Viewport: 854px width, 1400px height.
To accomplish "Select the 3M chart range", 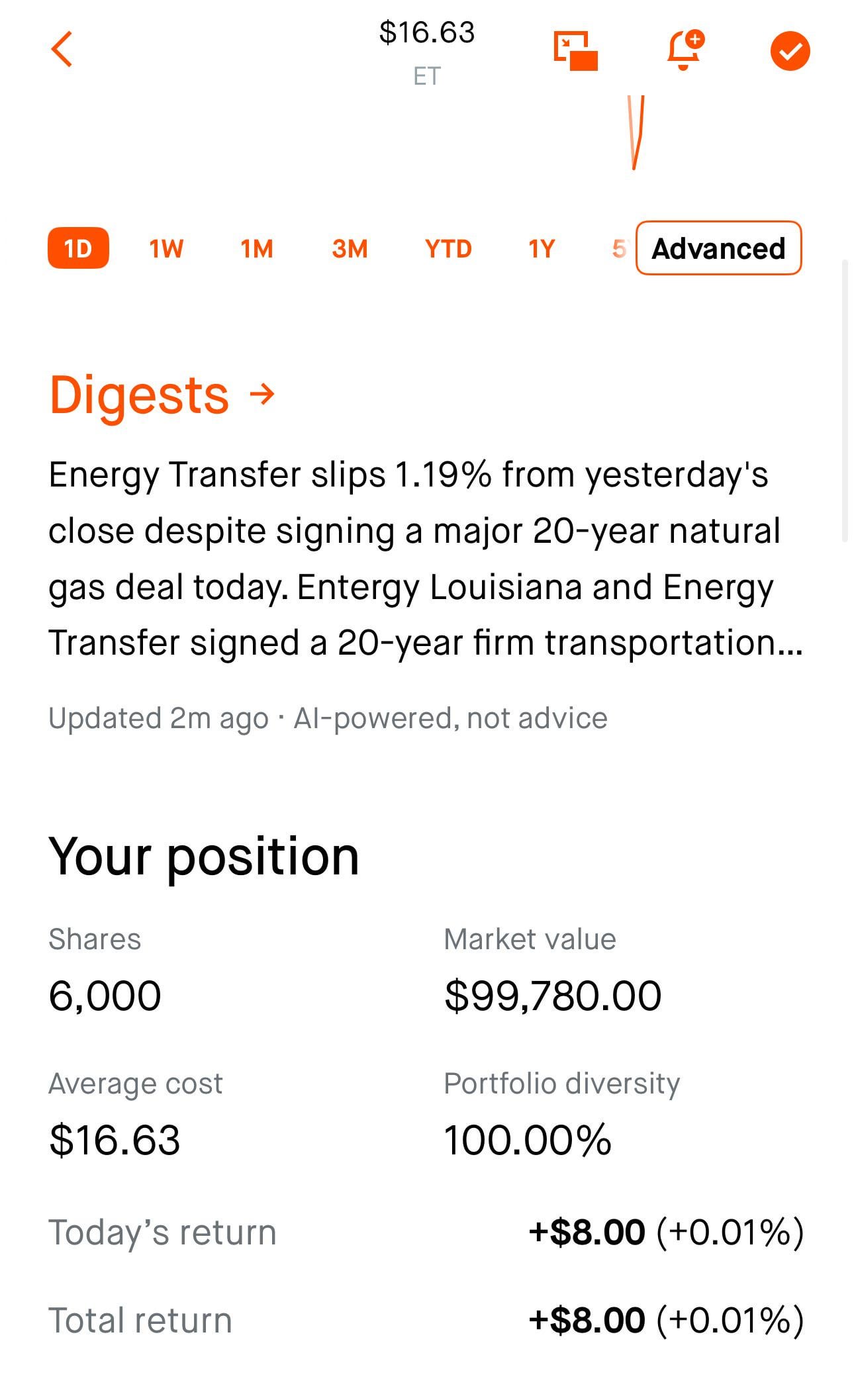I will coord(350,249).
